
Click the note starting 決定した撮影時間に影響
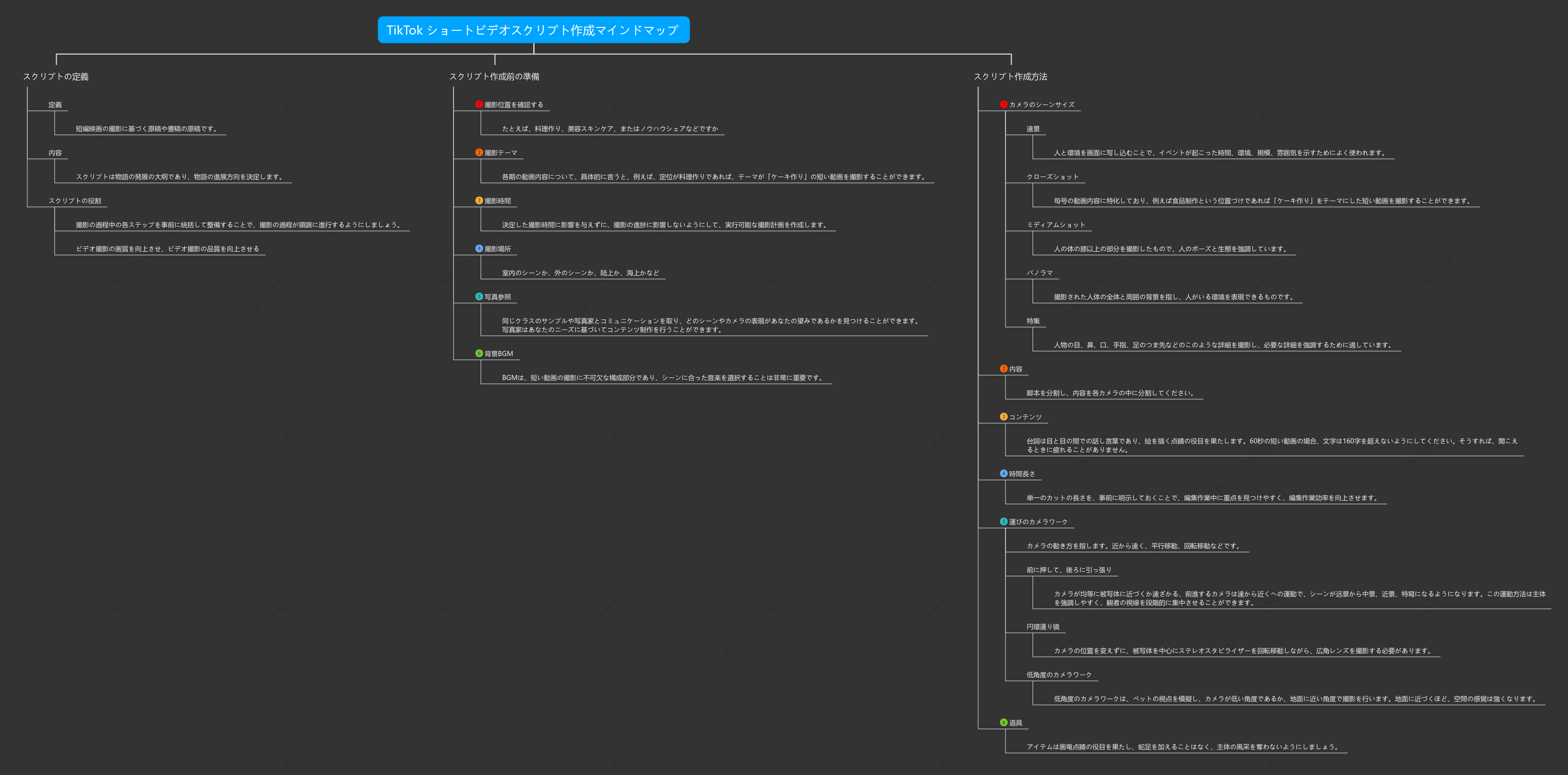pos(665,225)
